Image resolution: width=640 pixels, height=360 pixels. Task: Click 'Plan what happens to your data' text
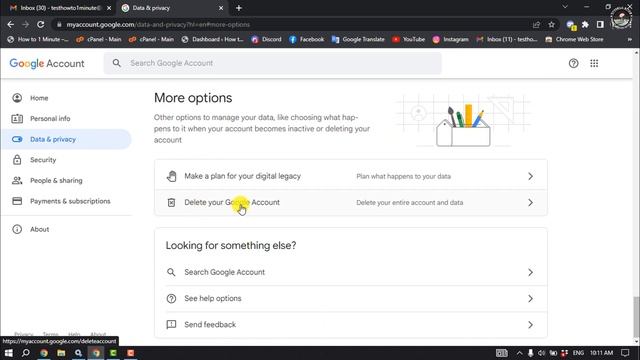[403, 176]
